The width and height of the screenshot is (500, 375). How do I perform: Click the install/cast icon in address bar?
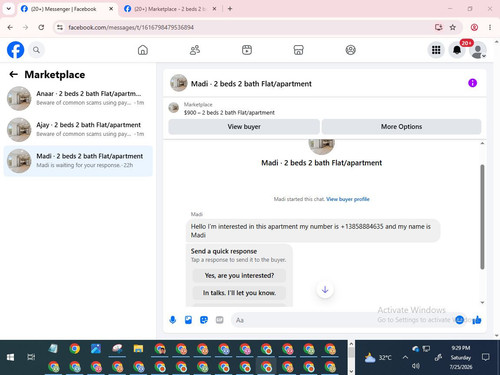click(x=438, y=27)
